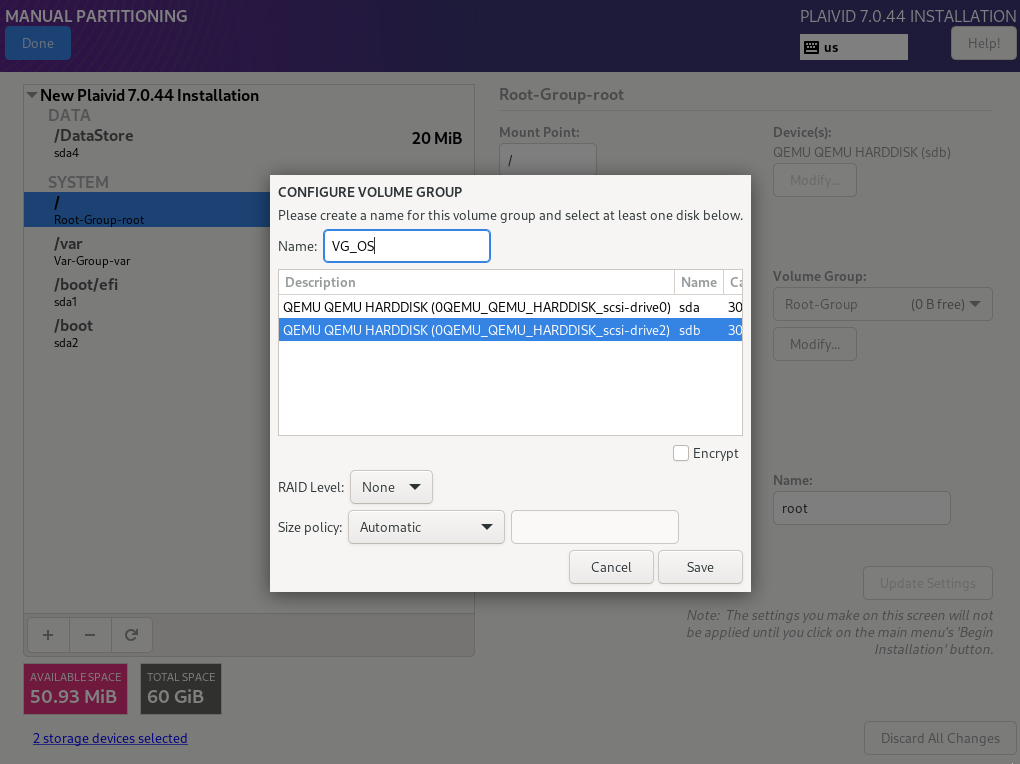1020x764 pixels.
Task: Click the 20 MiB size of /DataStore
Action: (x=436, y=138)
